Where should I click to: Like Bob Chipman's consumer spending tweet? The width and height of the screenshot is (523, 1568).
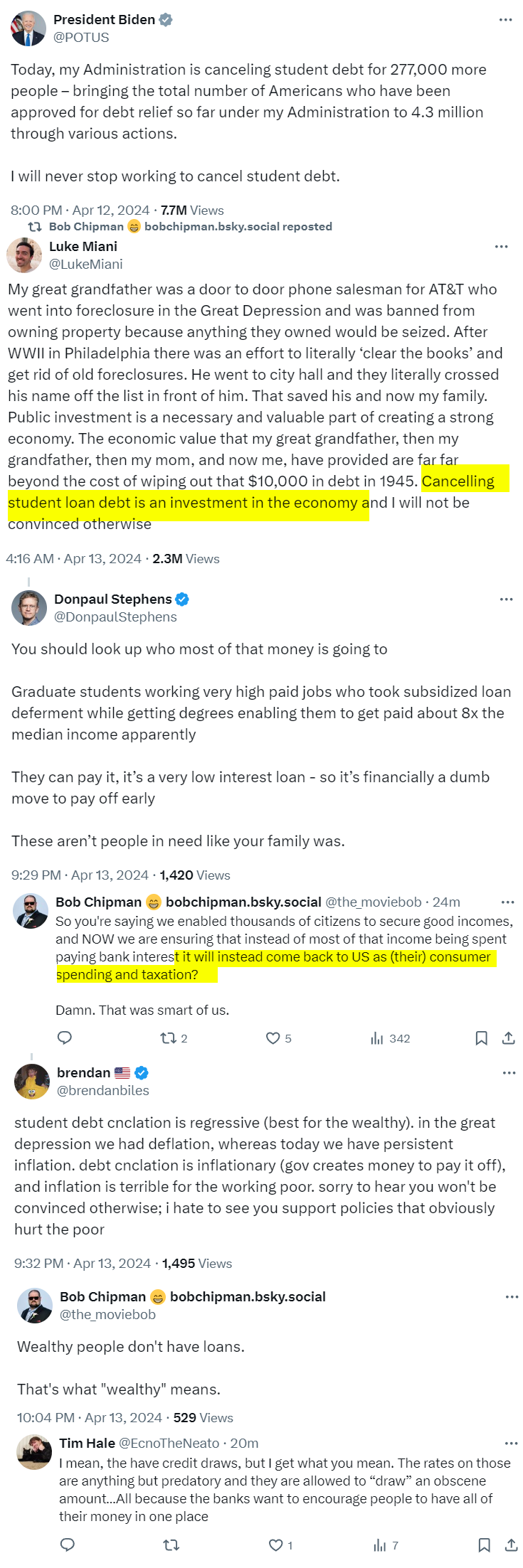point(273,1038)
